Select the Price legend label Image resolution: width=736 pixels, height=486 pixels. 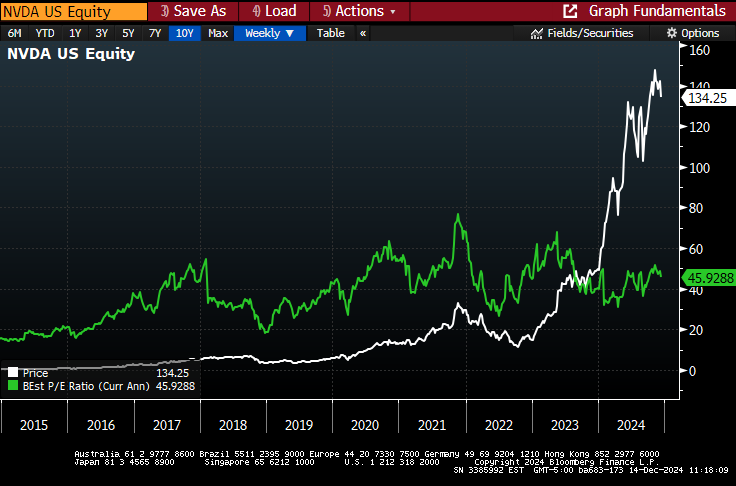click(x=36, y=373)
